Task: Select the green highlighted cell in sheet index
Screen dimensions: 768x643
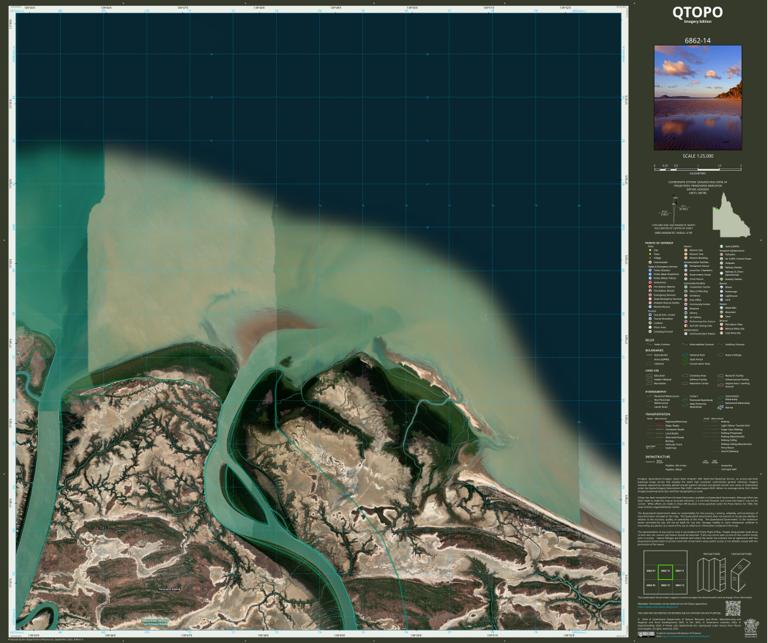Action: tap(665, 572)
